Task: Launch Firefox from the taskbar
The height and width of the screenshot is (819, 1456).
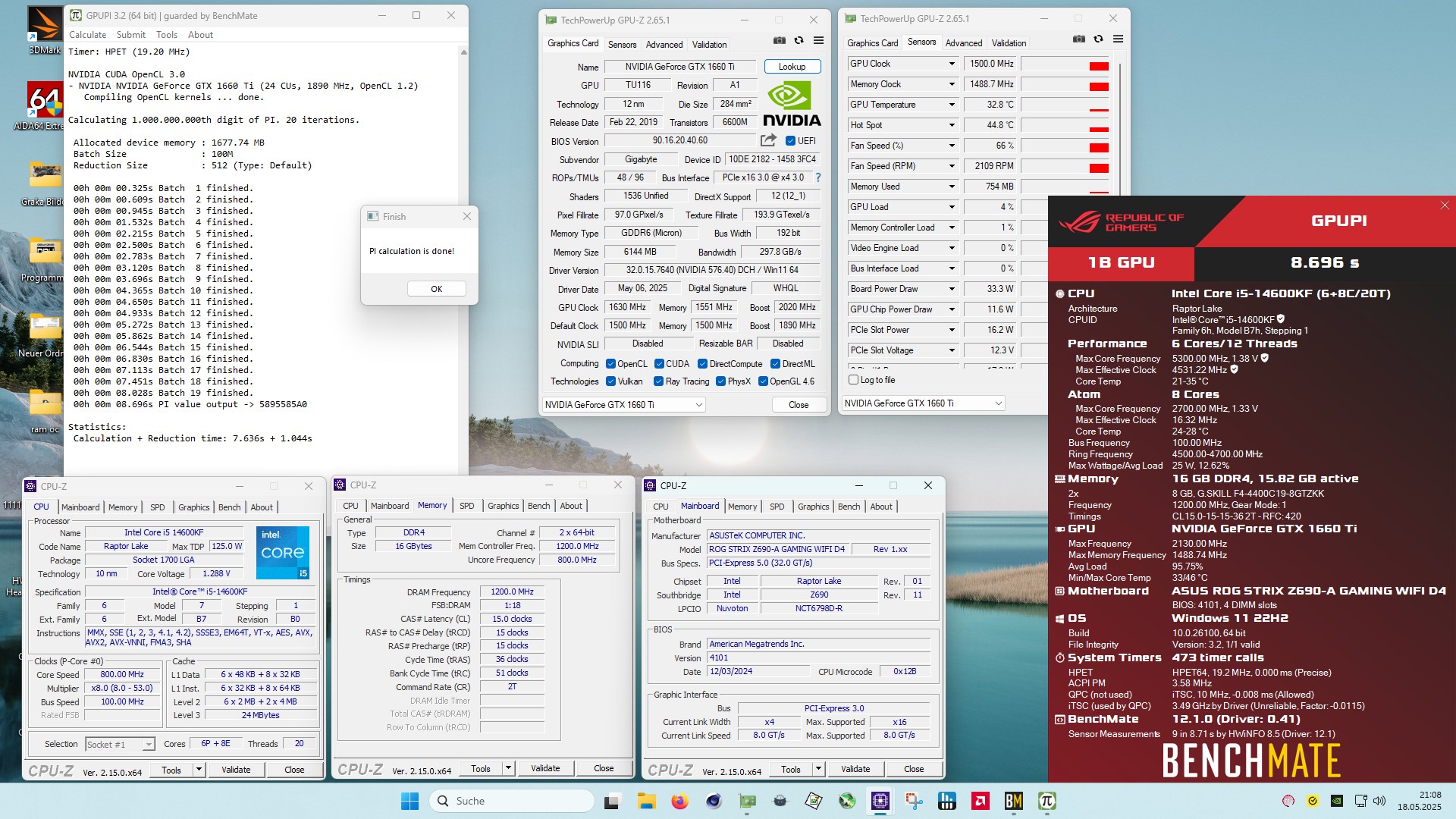Action: [x=679, y=801]
